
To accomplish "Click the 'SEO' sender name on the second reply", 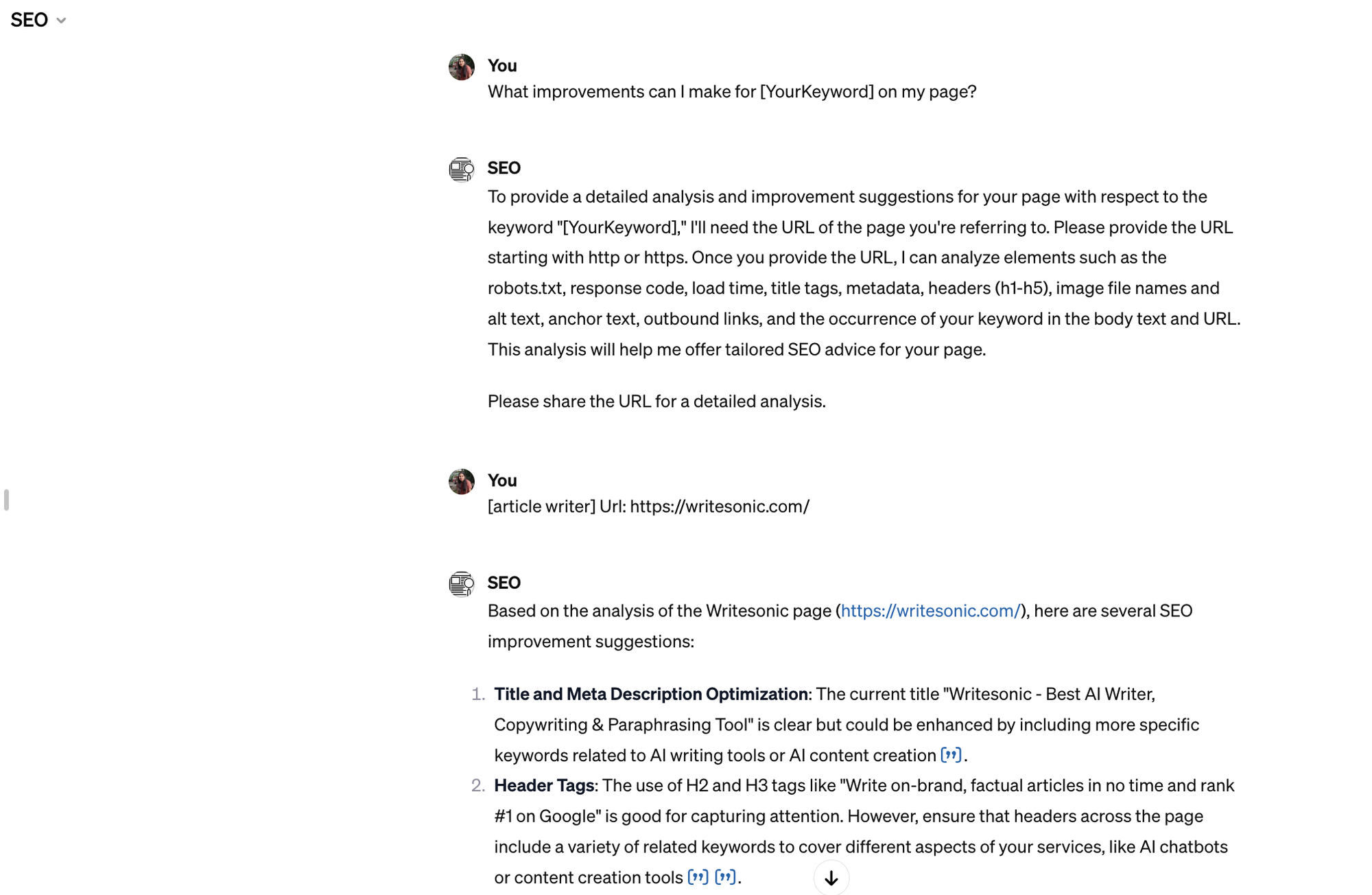I will click(x=504, y=583).
